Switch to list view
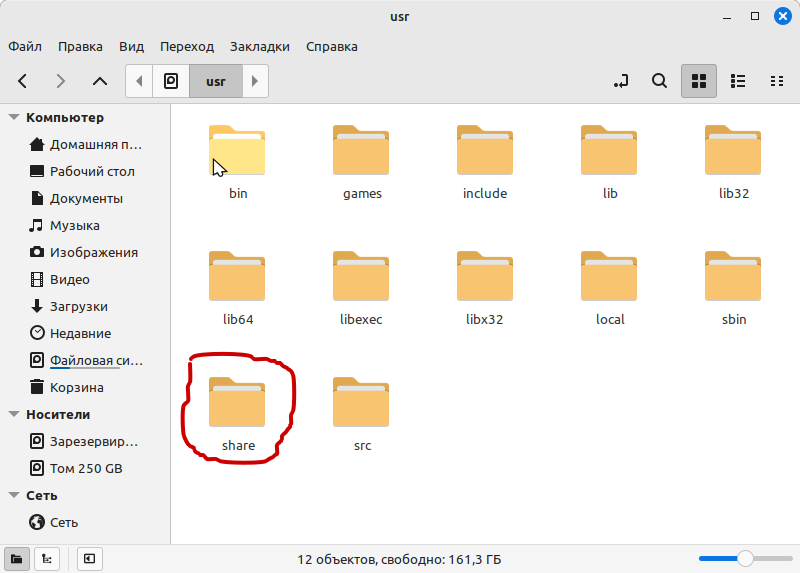This screenshot has height=573, width=800. (x=738, y=81)
